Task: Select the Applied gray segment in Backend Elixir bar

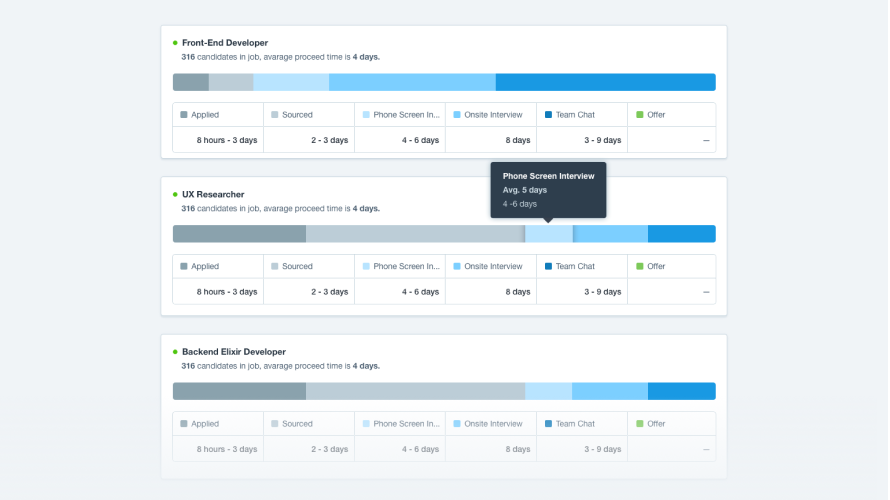Action: (x=239, y=391)
